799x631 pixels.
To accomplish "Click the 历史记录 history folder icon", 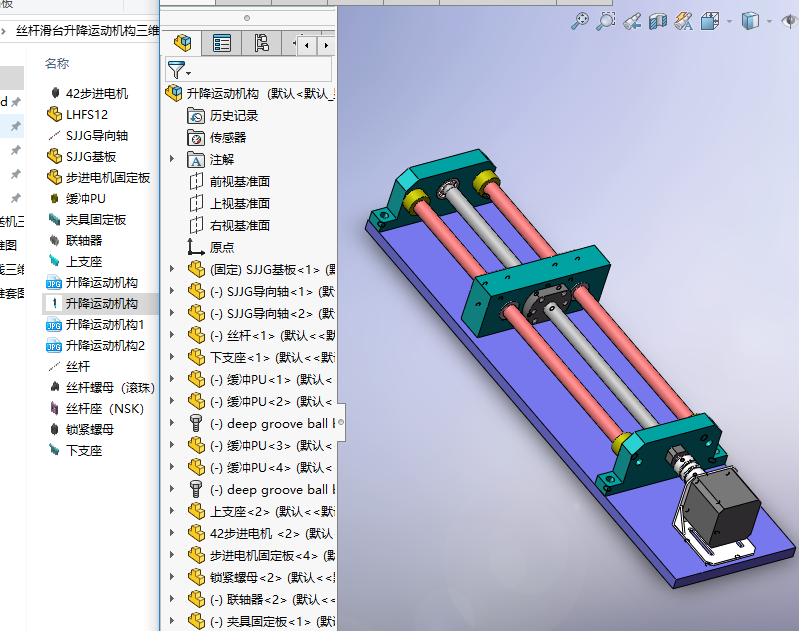I will coord(197,115).
